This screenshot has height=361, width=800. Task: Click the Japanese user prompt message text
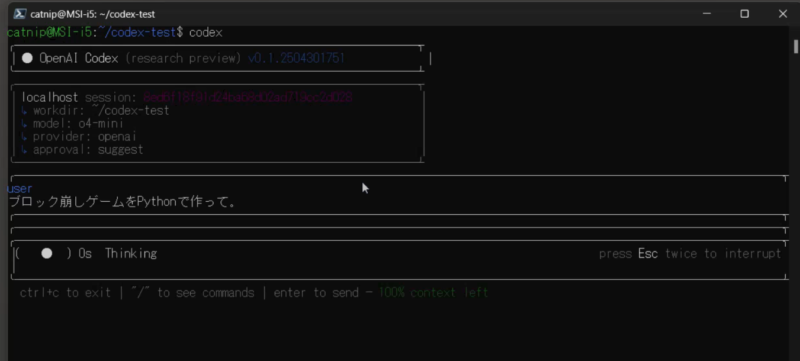[x=122, y=202]
